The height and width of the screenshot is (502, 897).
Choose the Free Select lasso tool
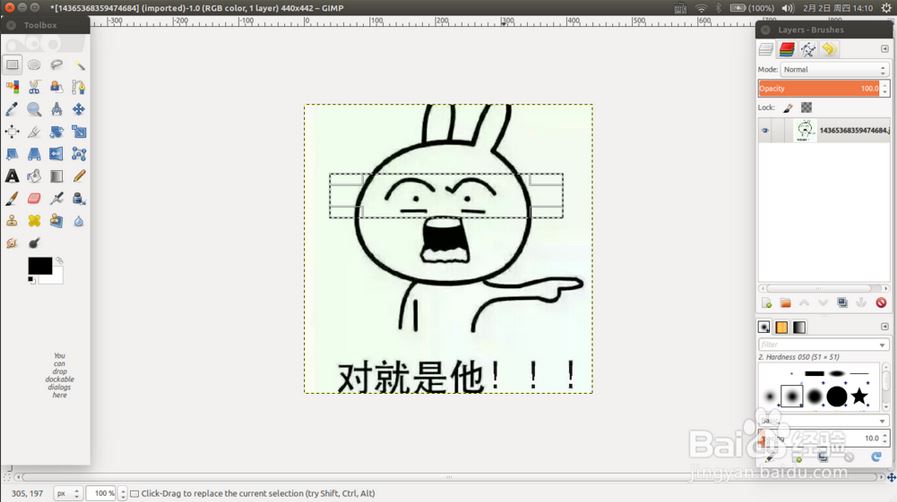pyautogui.click(x=57, y=65)
